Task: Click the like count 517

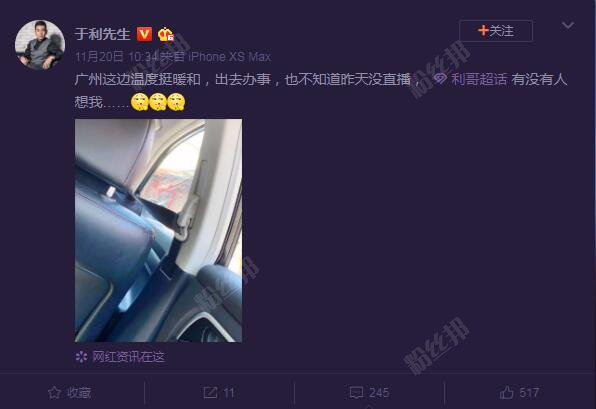Action: coord(529,393)
